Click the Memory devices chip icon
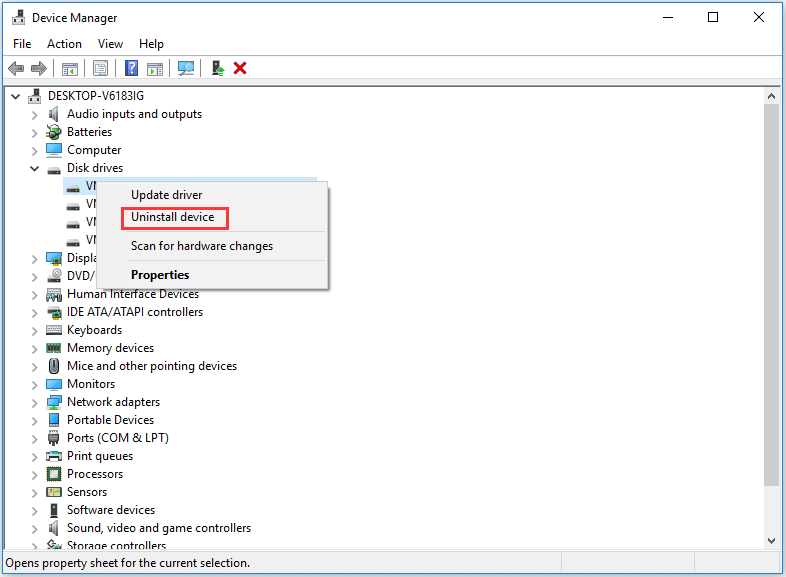The height and width of the screenshot is (577, 786). (54, 348)
